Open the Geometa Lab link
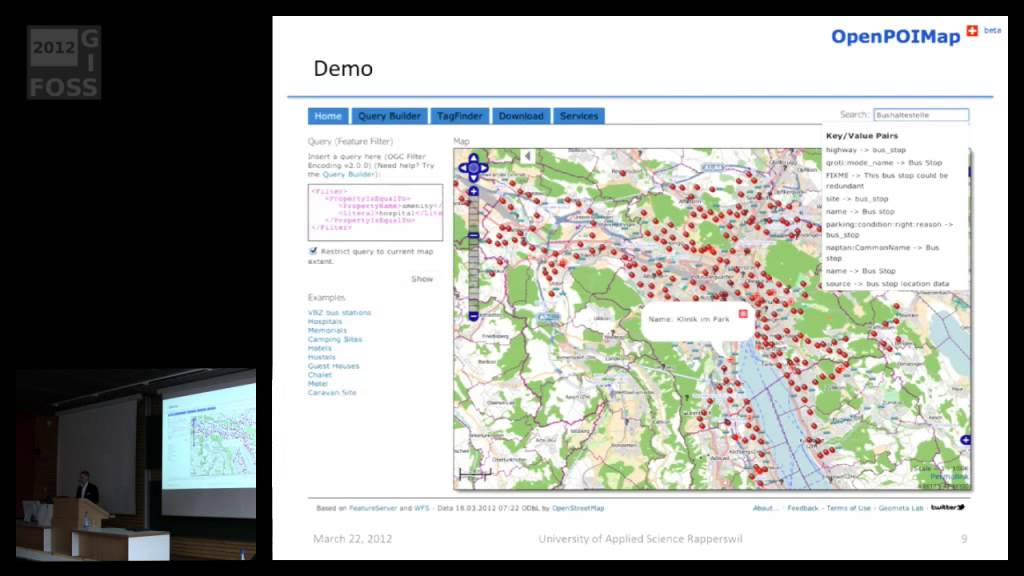This screenshot has height=576, width=1024. coord(901,508)
